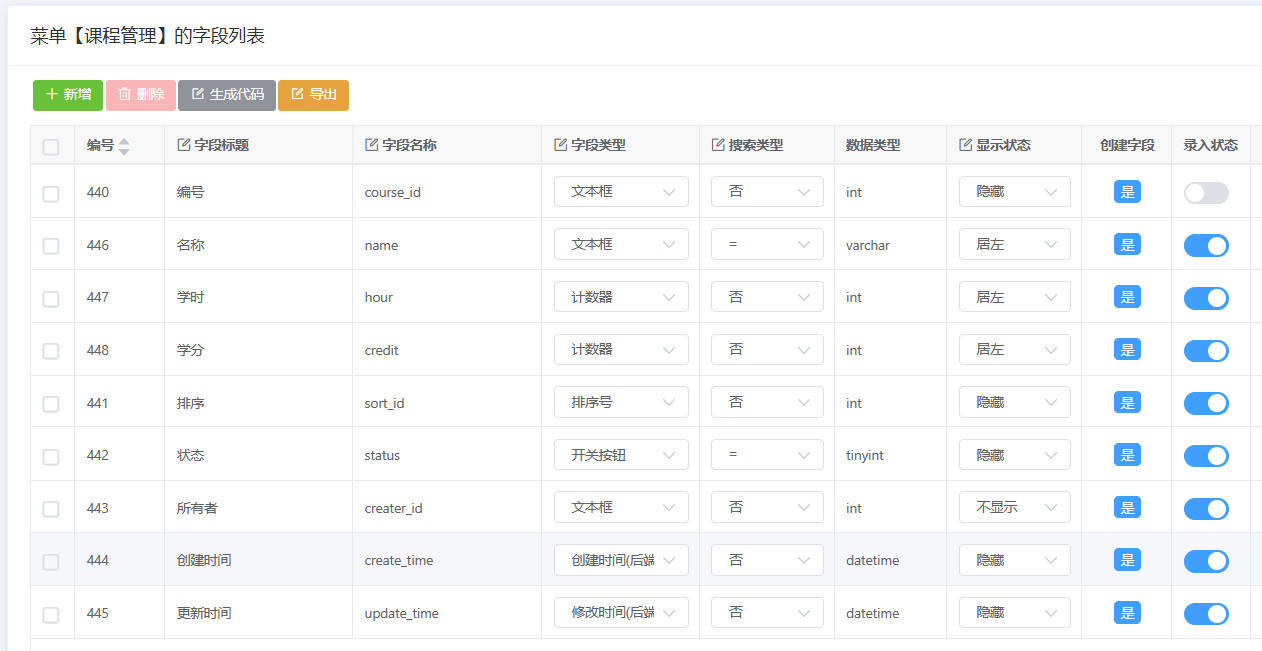Screen dimensions: 1262x651
Task: Open the 字段类型 dropdown for status row
Action: [621, 455]
